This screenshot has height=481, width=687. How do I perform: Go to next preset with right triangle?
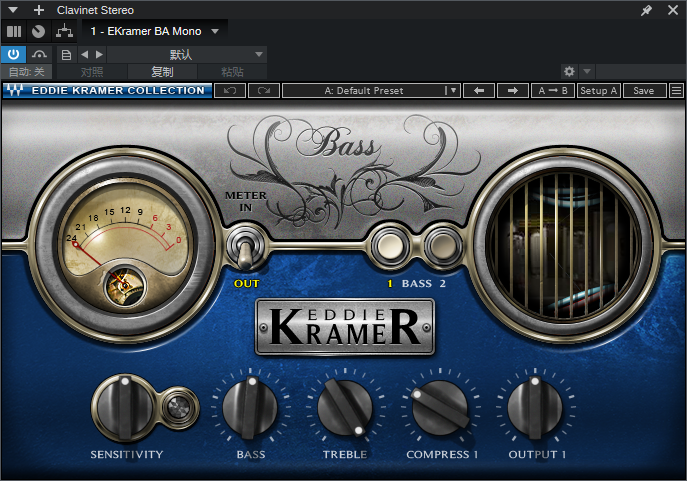(x=99, y=54)
